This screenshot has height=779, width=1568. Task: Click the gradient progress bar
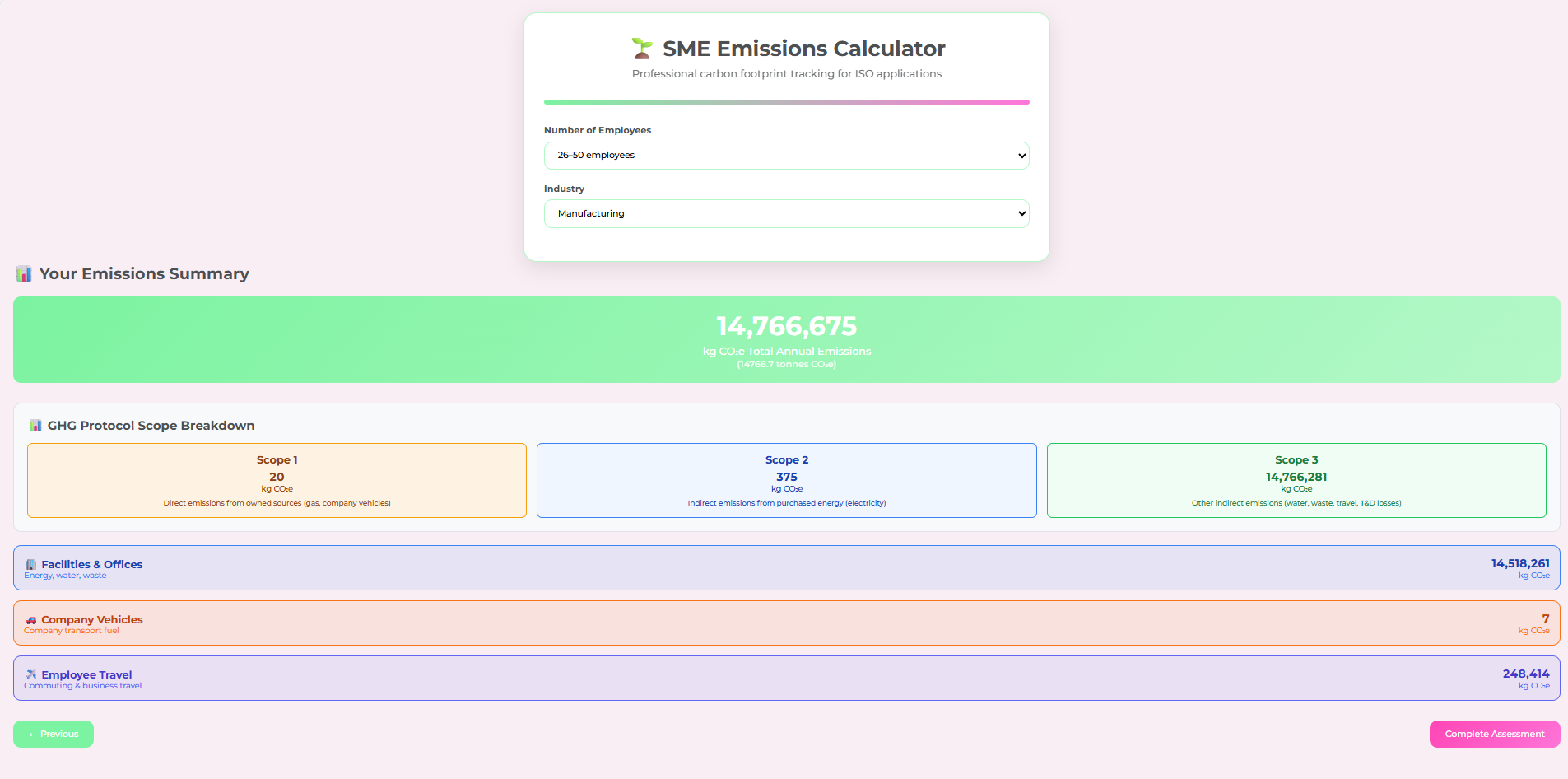coord(786,102)
